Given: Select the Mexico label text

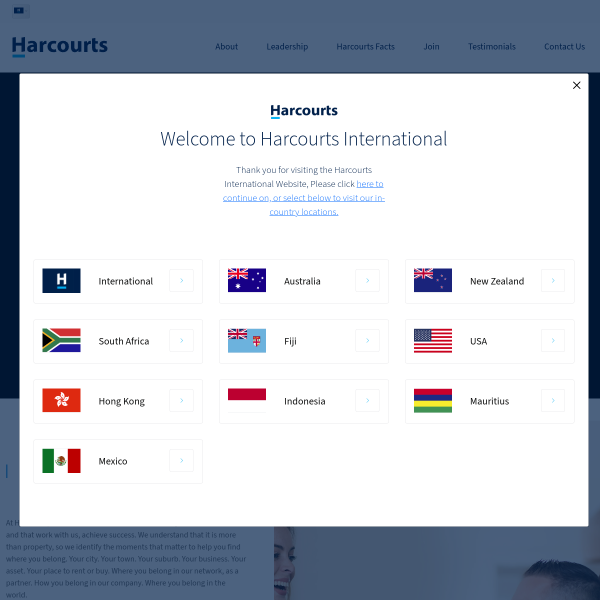Looking at the screenshot, I should (112, 461).
